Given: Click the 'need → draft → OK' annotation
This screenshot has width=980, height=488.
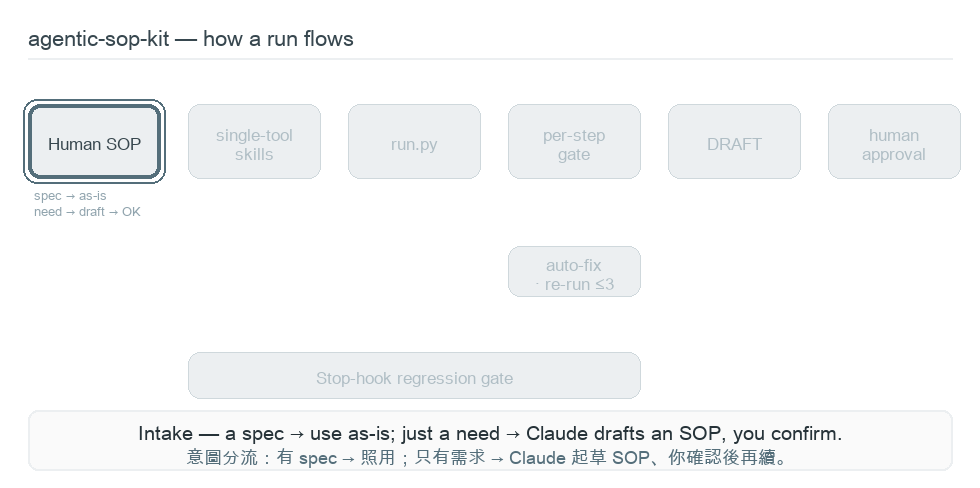Looking at the screenshot, I should pyautogui.click(x=88, y=212).
